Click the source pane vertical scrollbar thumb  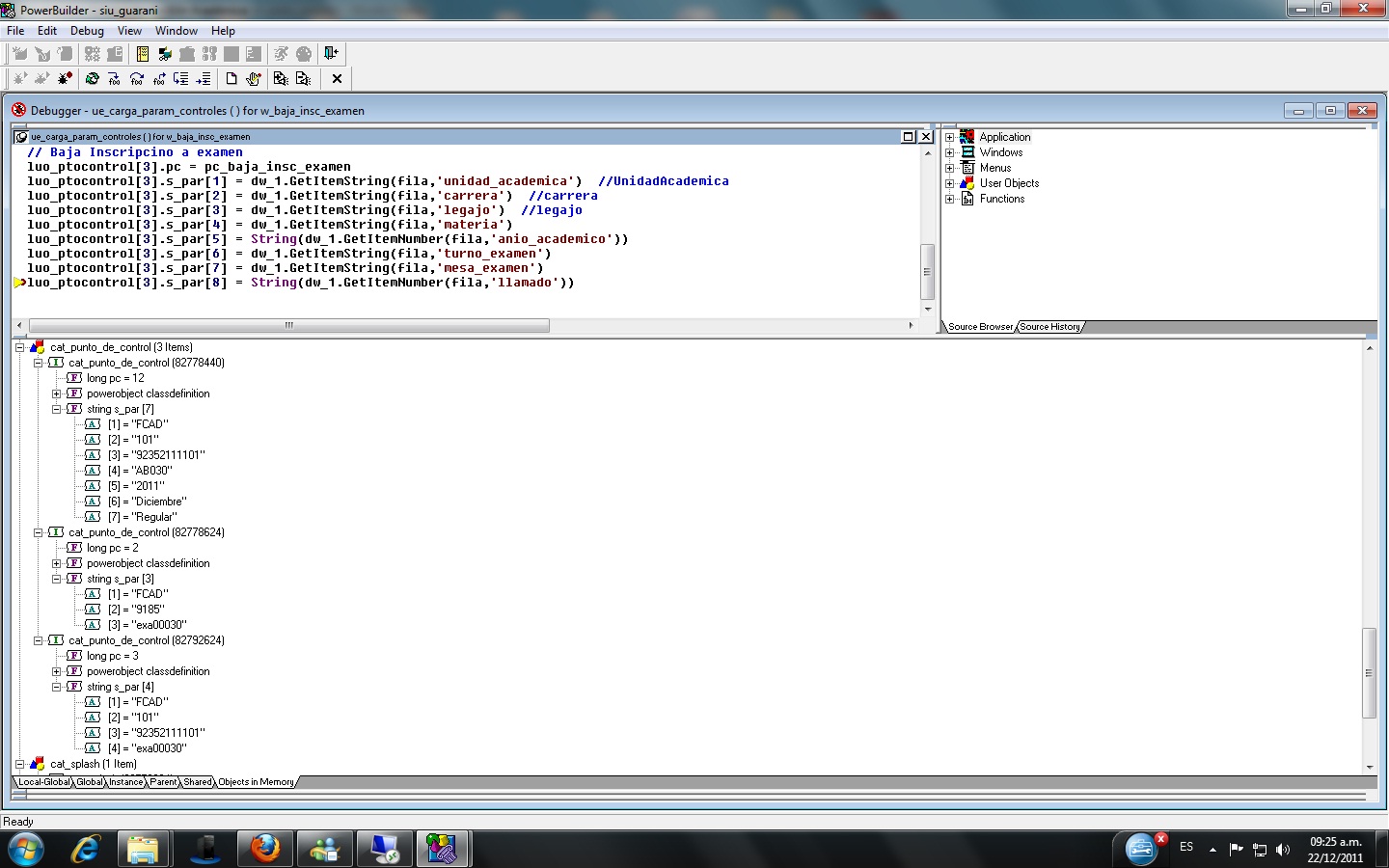click(x=928, y=272)
